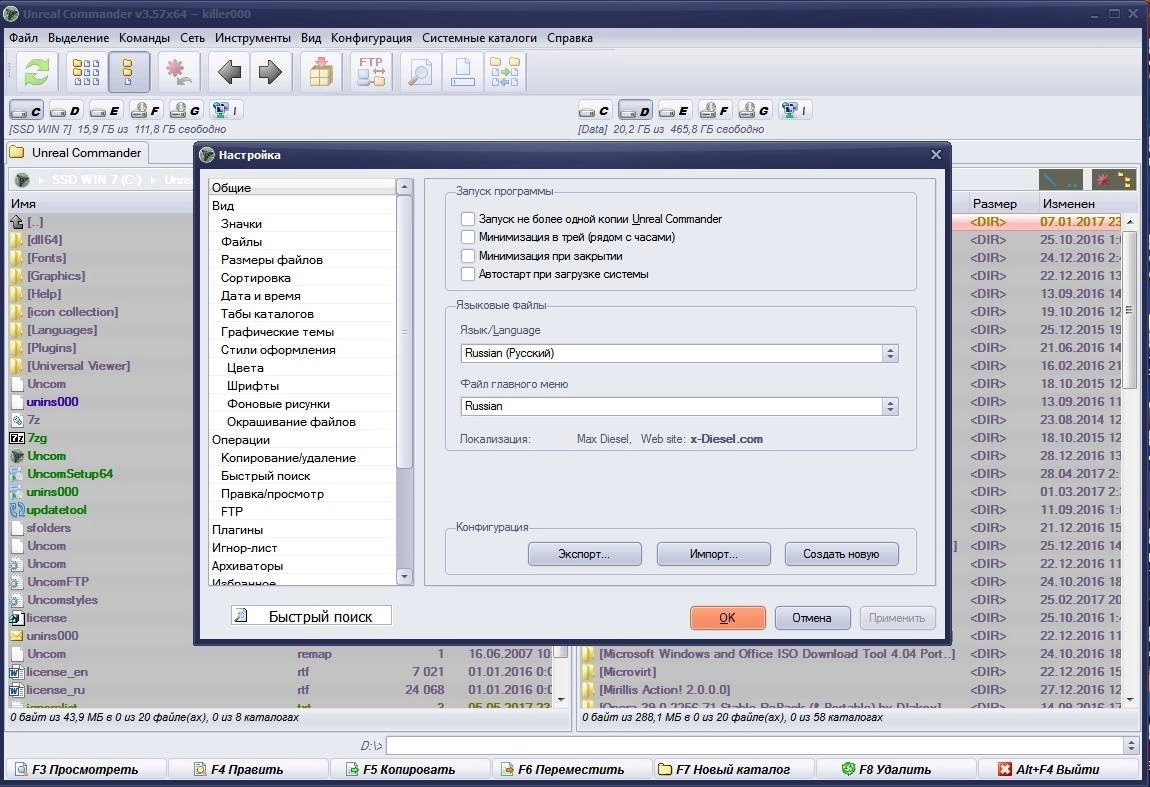Click the multi-rename document icon
Image resolution: width=1150 pixels, height=787 pixels.
tap(462, 72)
